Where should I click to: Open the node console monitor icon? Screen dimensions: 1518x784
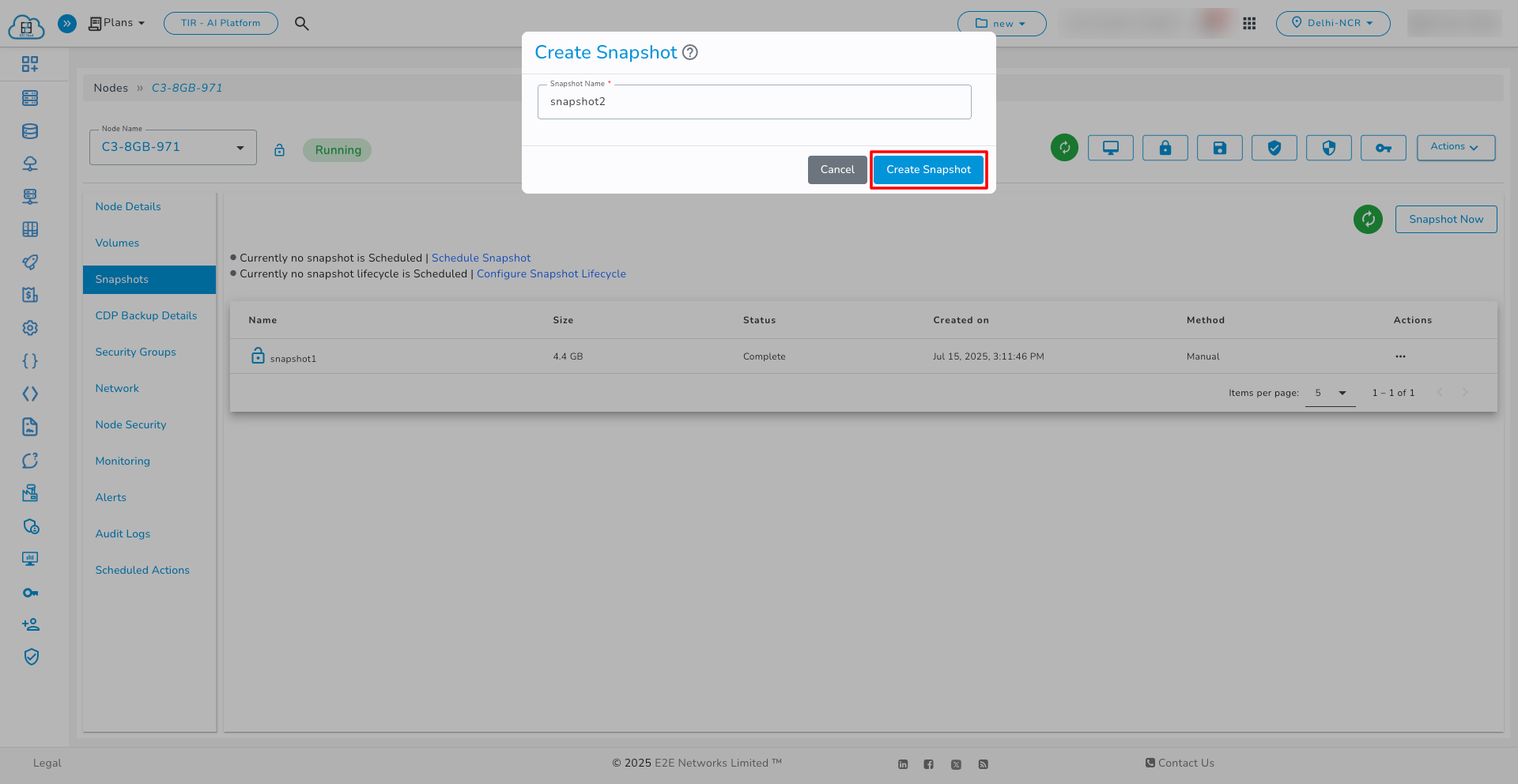coord(1110,148)
